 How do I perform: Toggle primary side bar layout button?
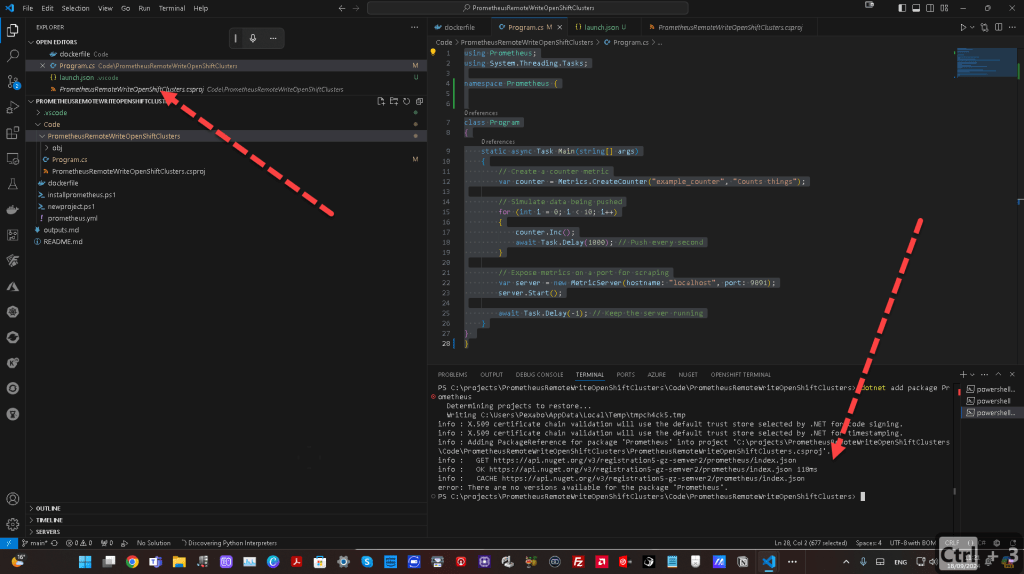click(x=902, y=8)
